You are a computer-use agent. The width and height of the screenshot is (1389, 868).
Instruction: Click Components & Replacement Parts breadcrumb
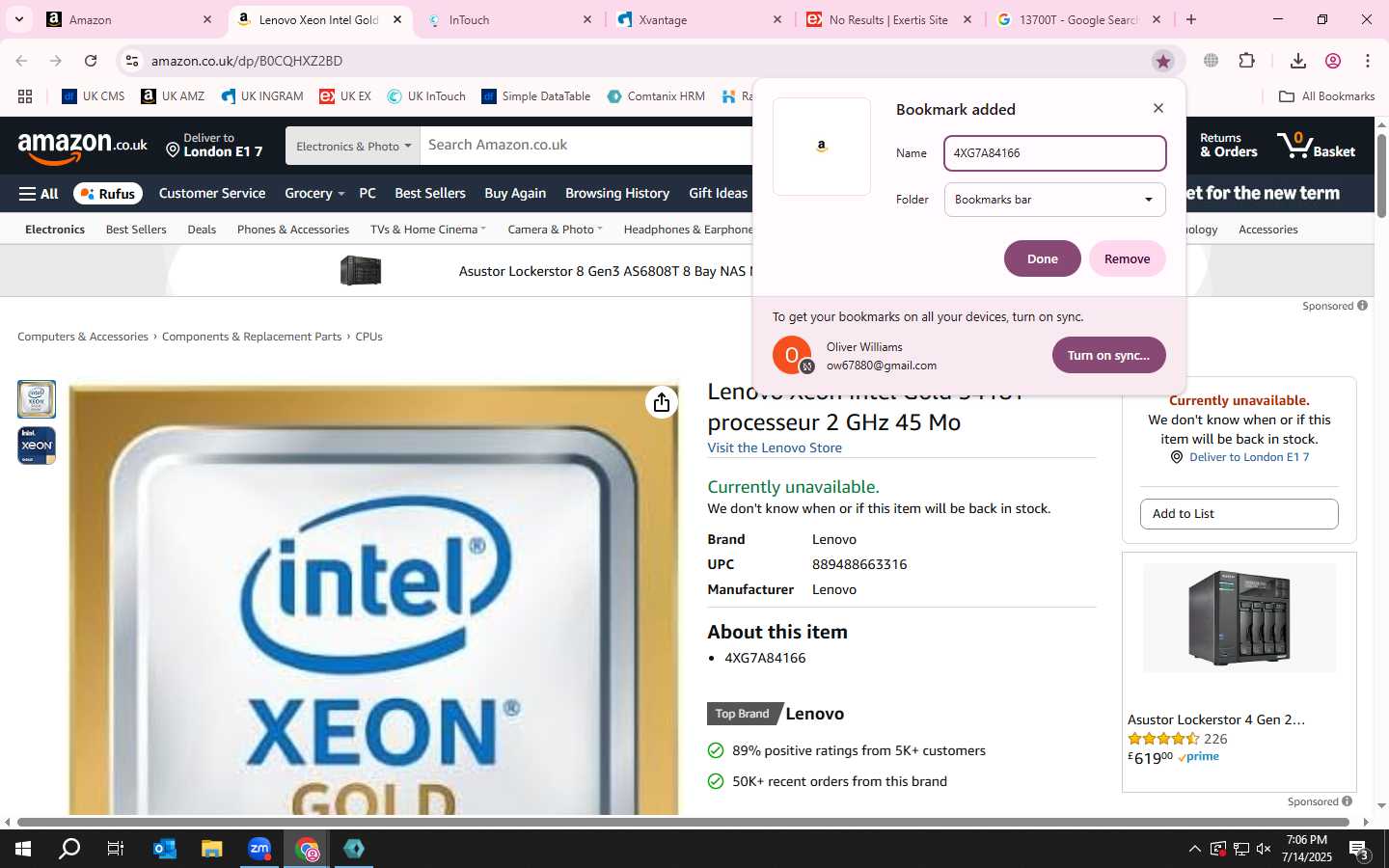[252, 337]
